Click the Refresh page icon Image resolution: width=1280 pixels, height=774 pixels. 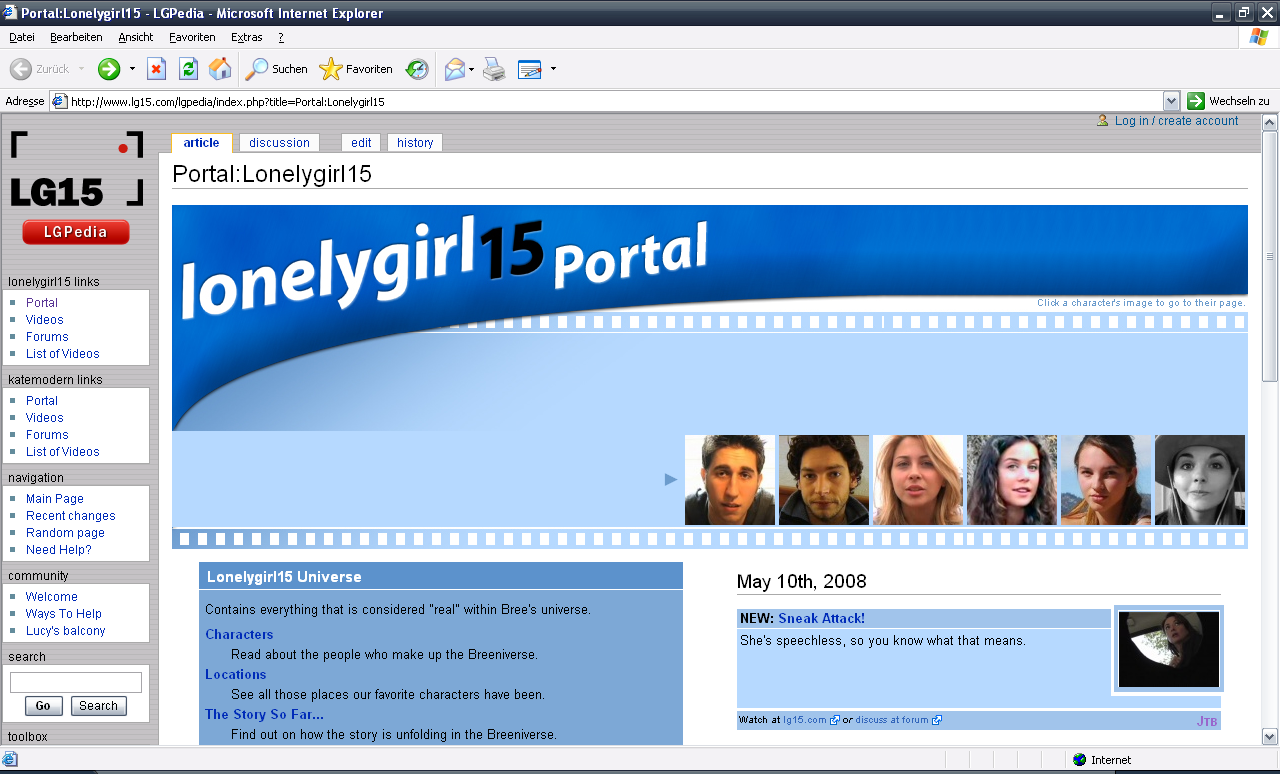point(188,69)
